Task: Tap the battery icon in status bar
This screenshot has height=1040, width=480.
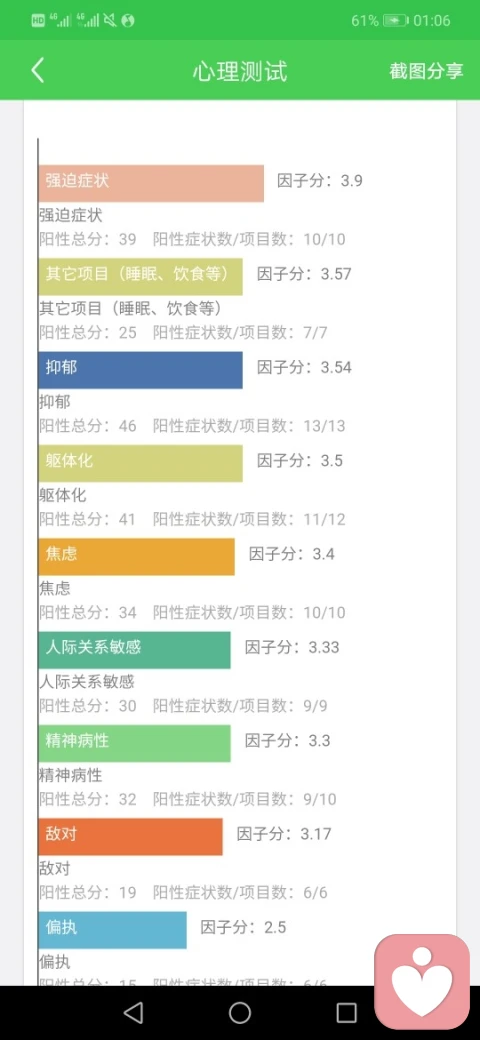Action: pos(395,21)
